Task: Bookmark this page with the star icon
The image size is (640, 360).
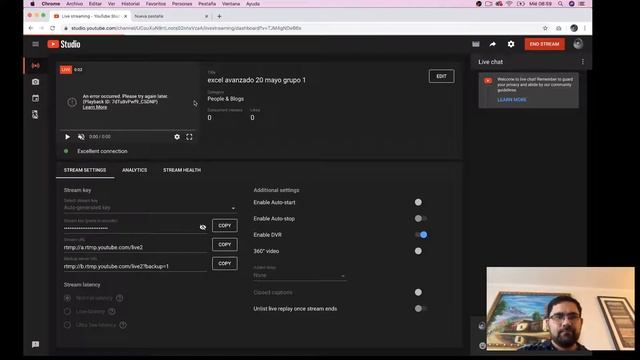Action: 545,28
